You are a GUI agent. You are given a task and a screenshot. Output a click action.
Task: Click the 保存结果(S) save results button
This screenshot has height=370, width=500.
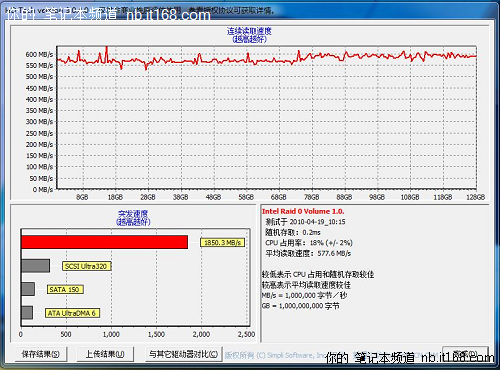coord(41,354)
